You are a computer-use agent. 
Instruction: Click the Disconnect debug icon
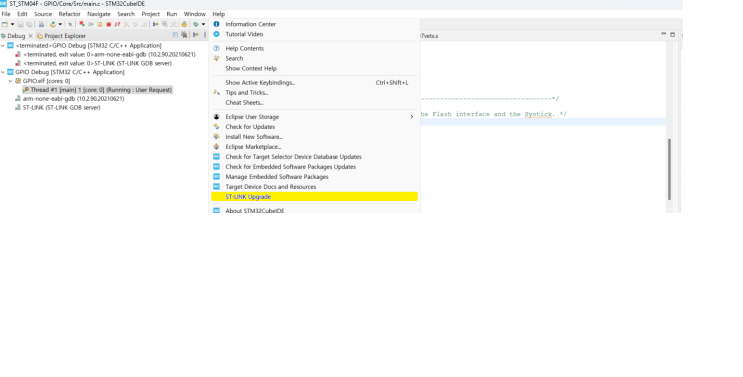pyautogui.click(x=117, y=24)
